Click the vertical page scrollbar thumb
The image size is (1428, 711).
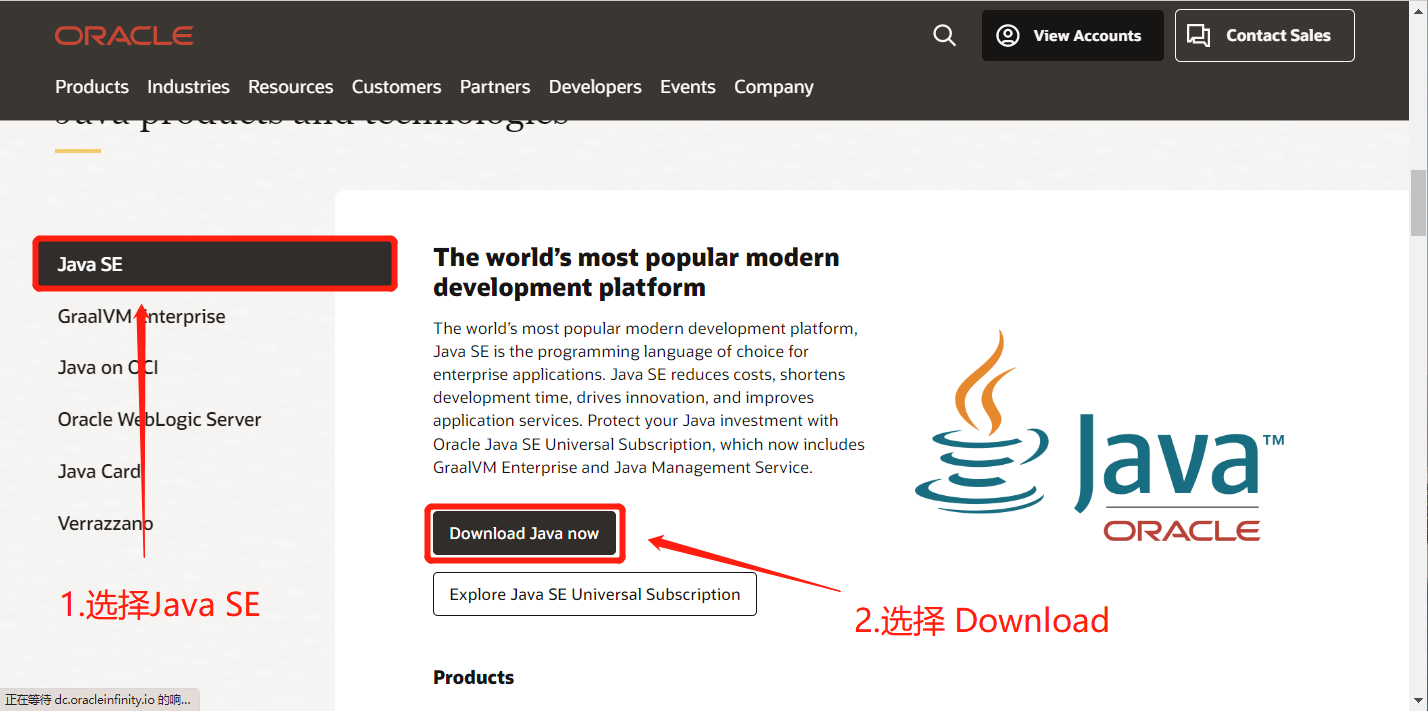(x=1418, y=203)
